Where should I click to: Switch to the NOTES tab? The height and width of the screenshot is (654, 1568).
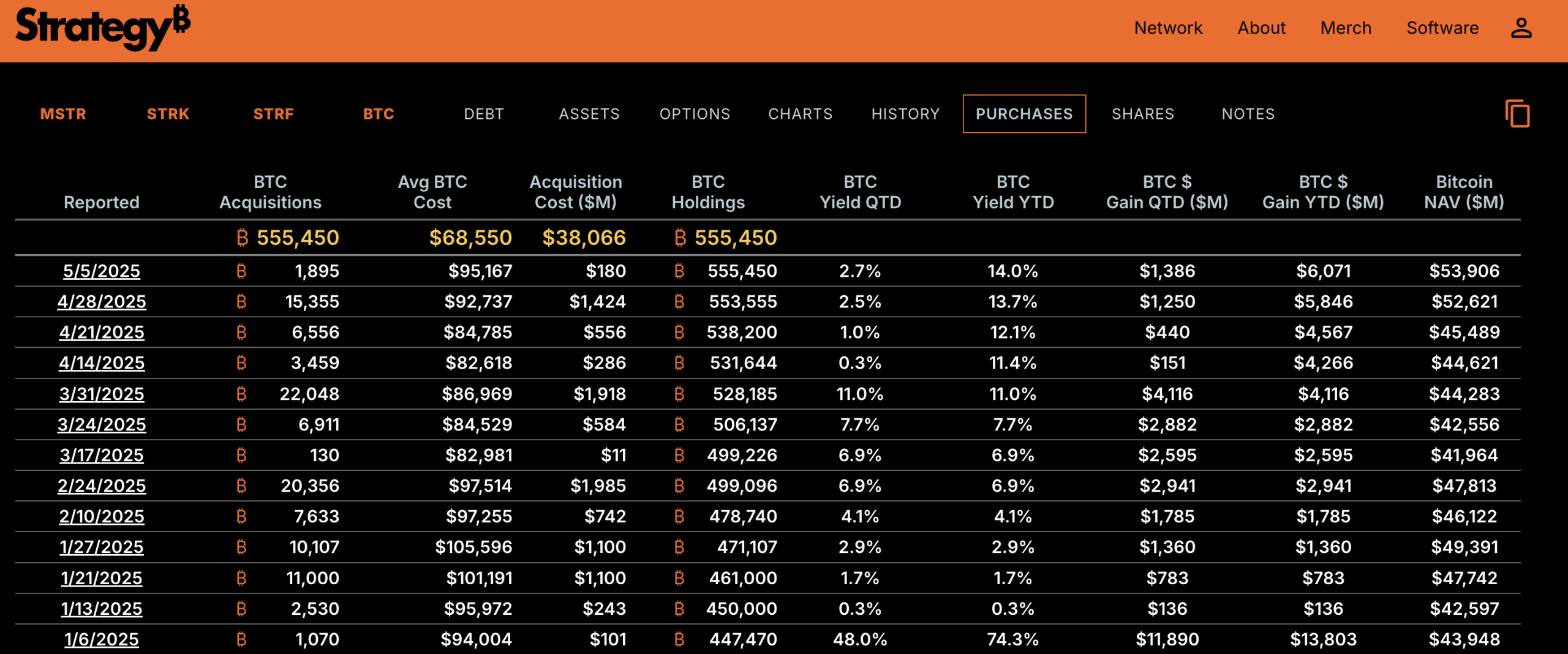click(x=1248, y=114)
